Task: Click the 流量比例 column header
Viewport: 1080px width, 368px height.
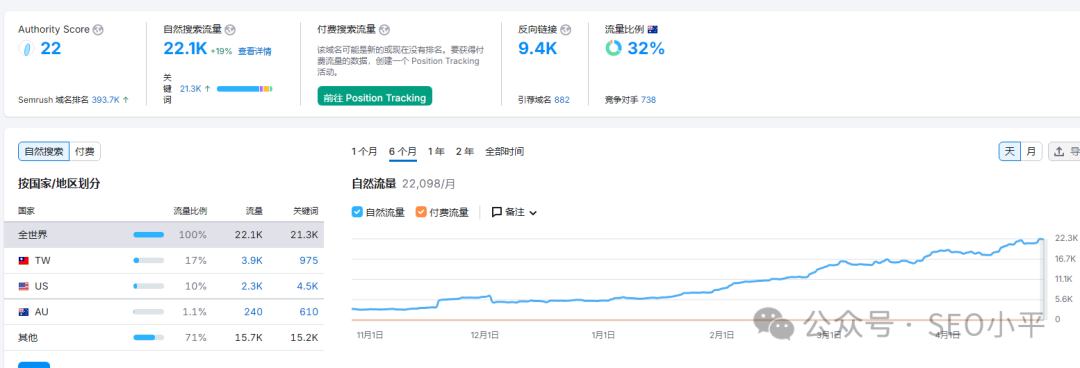Action: tap(190, 211)
